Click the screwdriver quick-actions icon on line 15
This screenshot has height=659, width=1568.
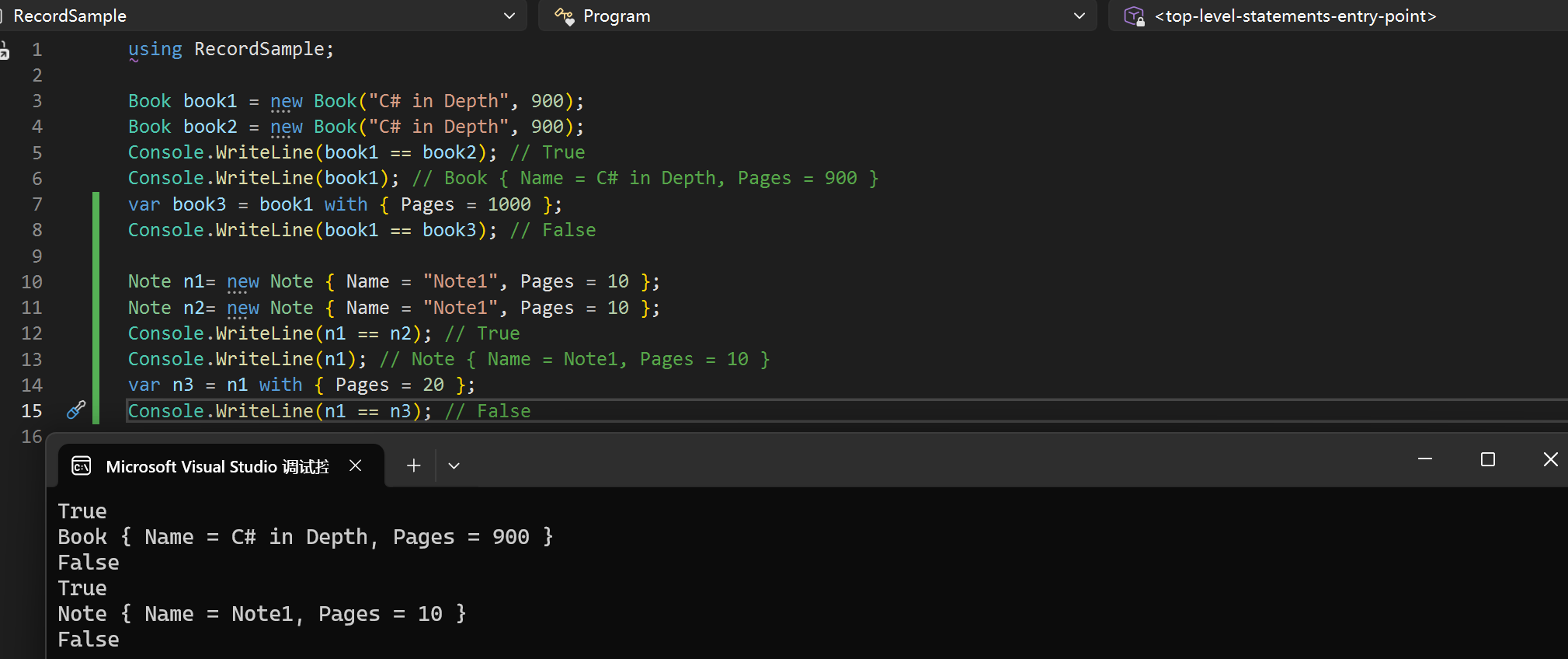pyautogui.click(x=76, y=410)
